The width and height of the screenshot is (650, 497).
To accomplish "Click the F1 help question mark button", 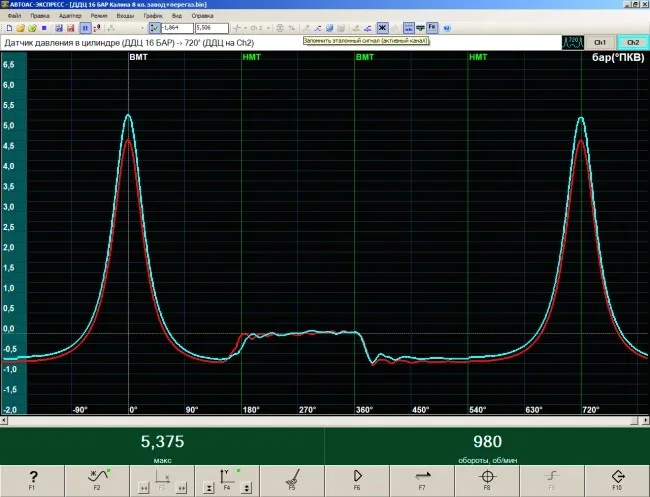I will pyautogui.click(x=32, y=481).
